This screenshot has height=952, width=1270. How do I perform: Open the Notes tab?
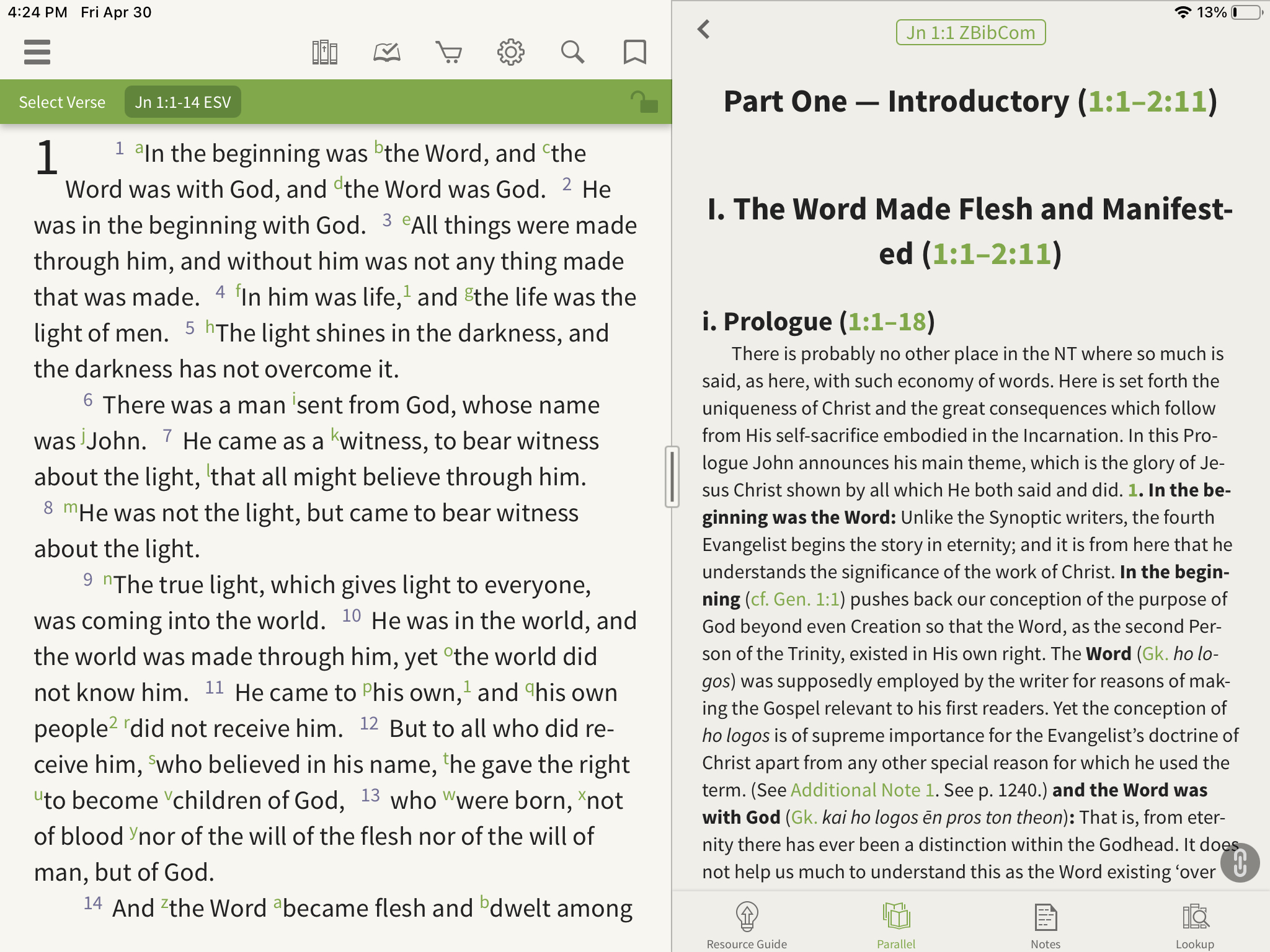(x=1046, y=926)
